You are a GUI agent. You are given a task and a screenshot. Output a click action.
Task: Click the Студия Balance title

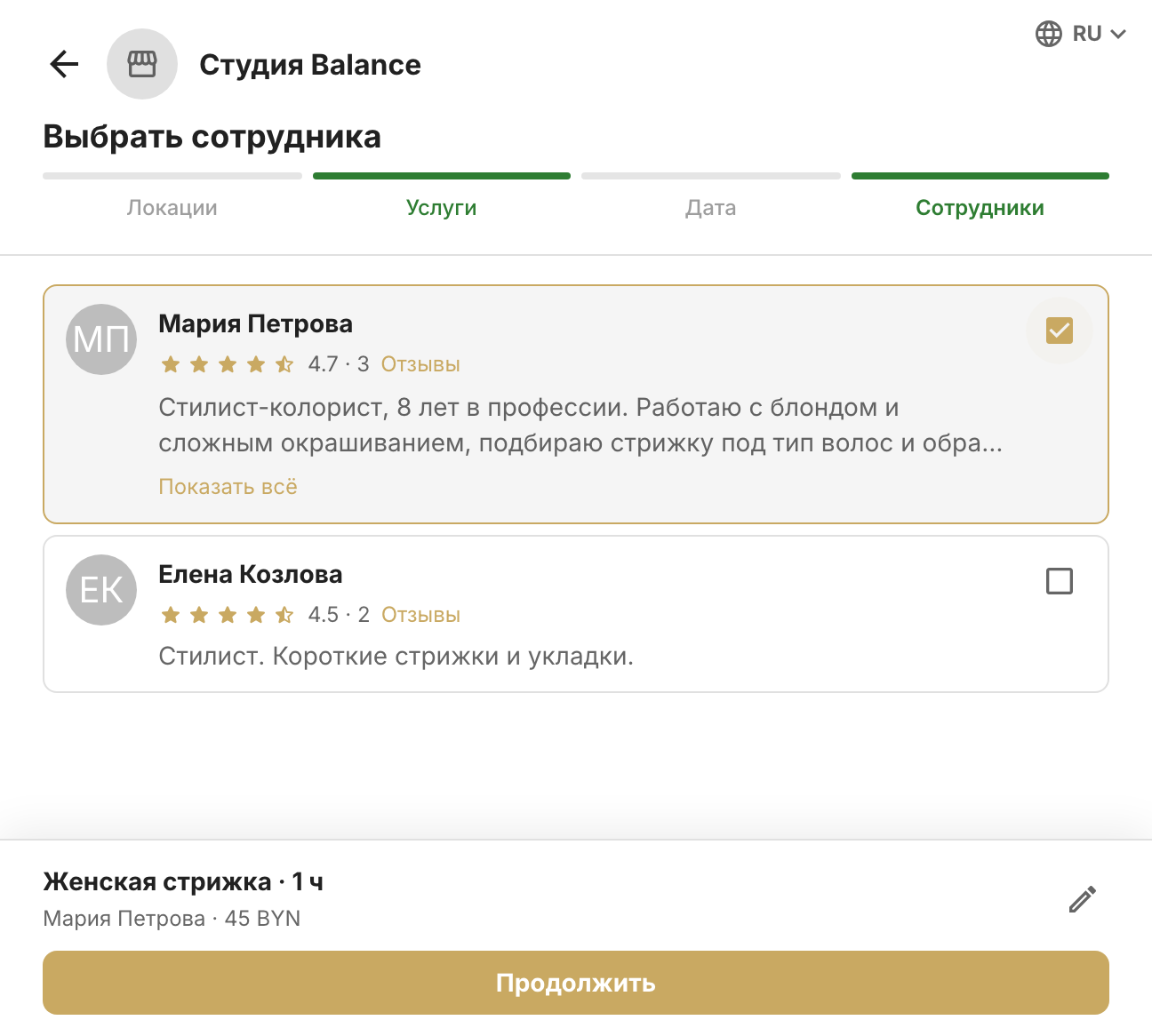pos(310,65)
